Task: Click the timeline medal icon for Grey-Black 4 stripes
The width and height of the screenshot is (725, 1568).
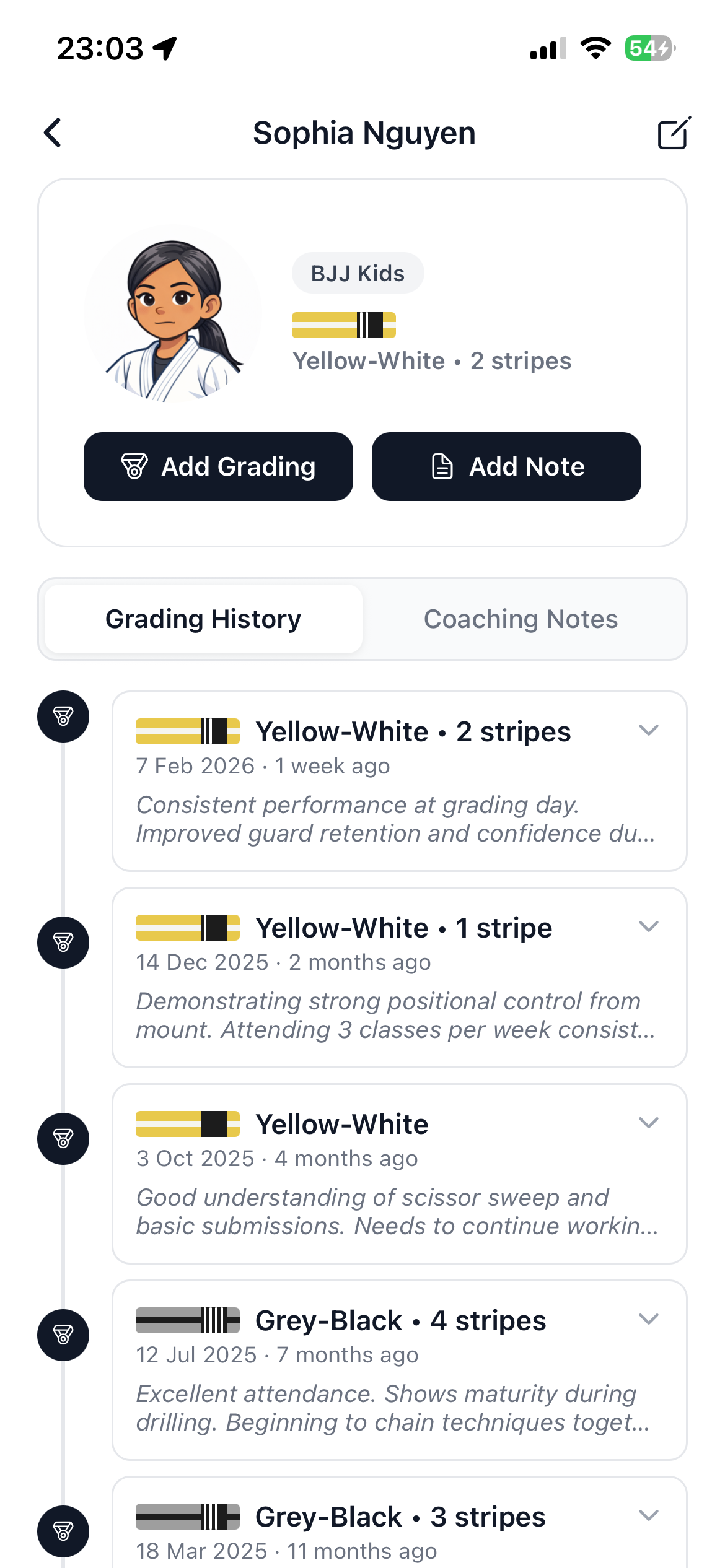Action: tap(63, 1335)
